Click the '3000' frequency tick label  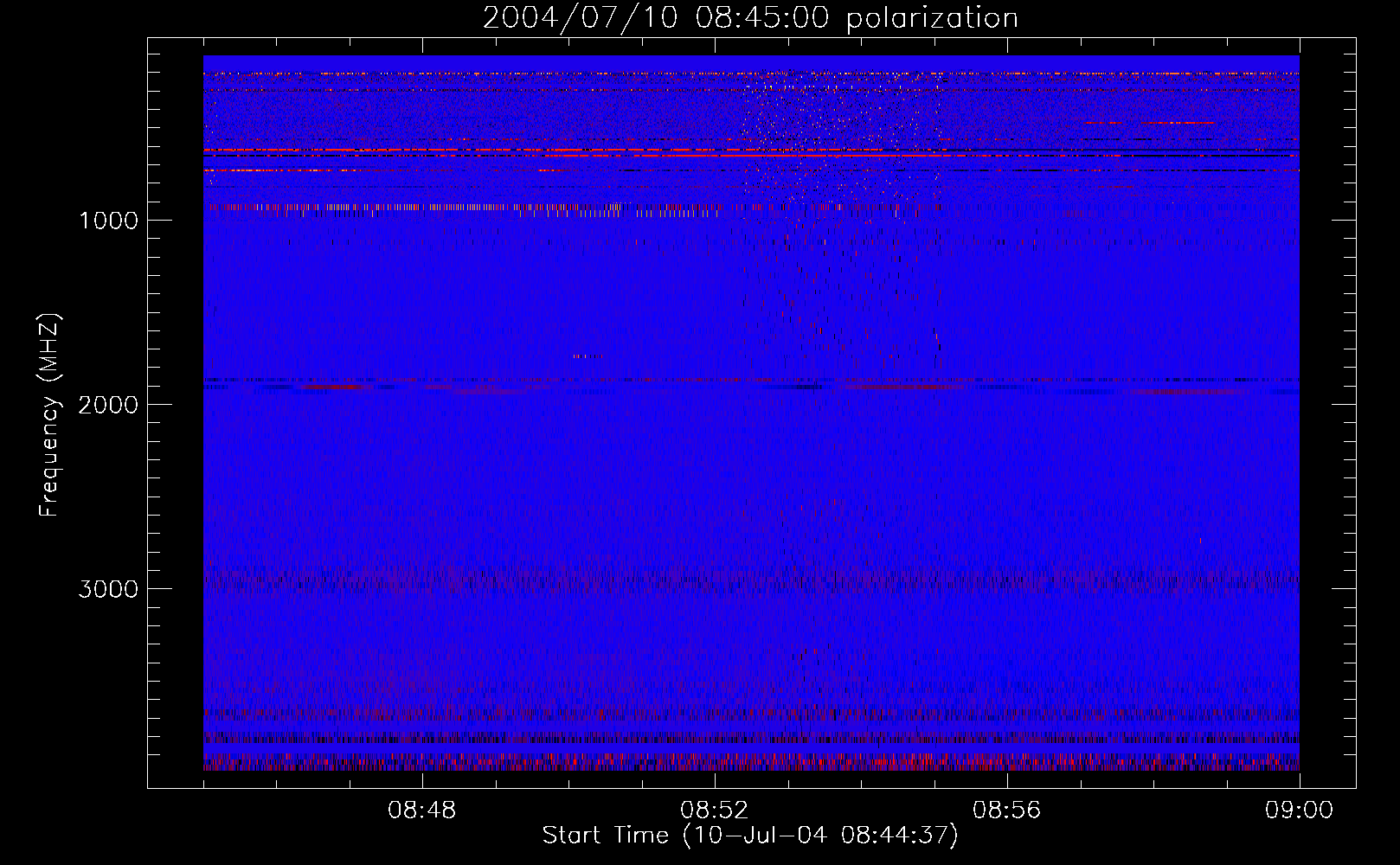pyautogui.click(x=108, y=589)
